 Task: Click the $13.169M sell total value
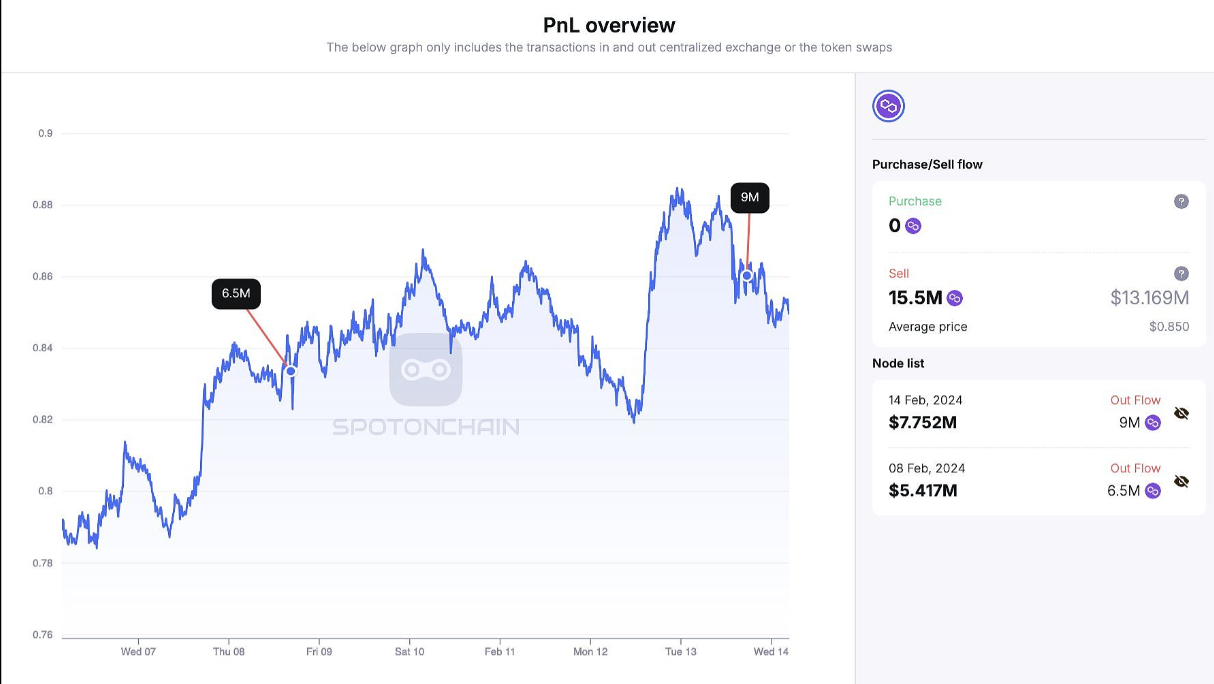coord(1149,298)
